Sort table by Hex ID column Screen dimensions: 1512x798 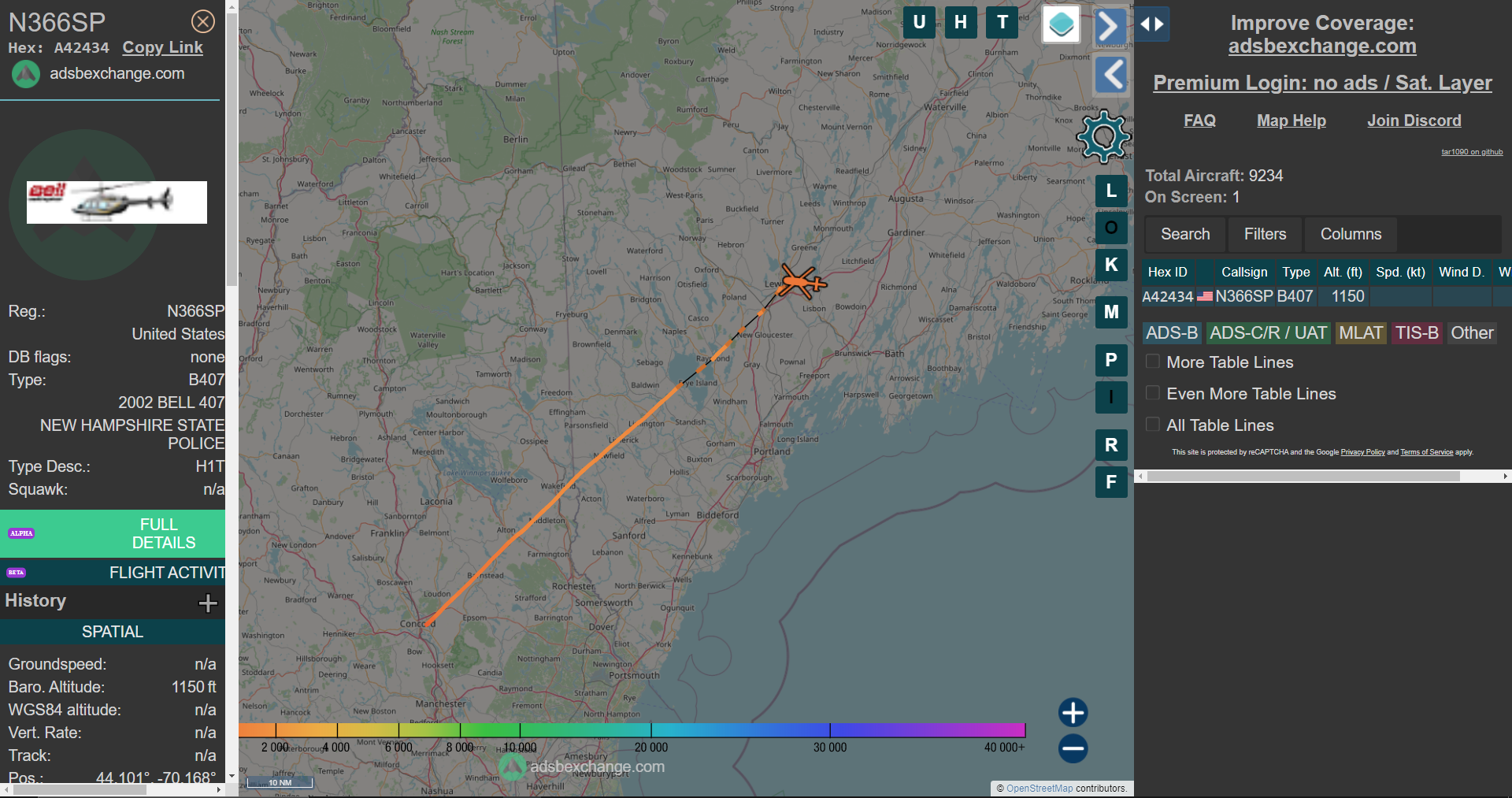pyautogui.click(x=1168, y=272)
